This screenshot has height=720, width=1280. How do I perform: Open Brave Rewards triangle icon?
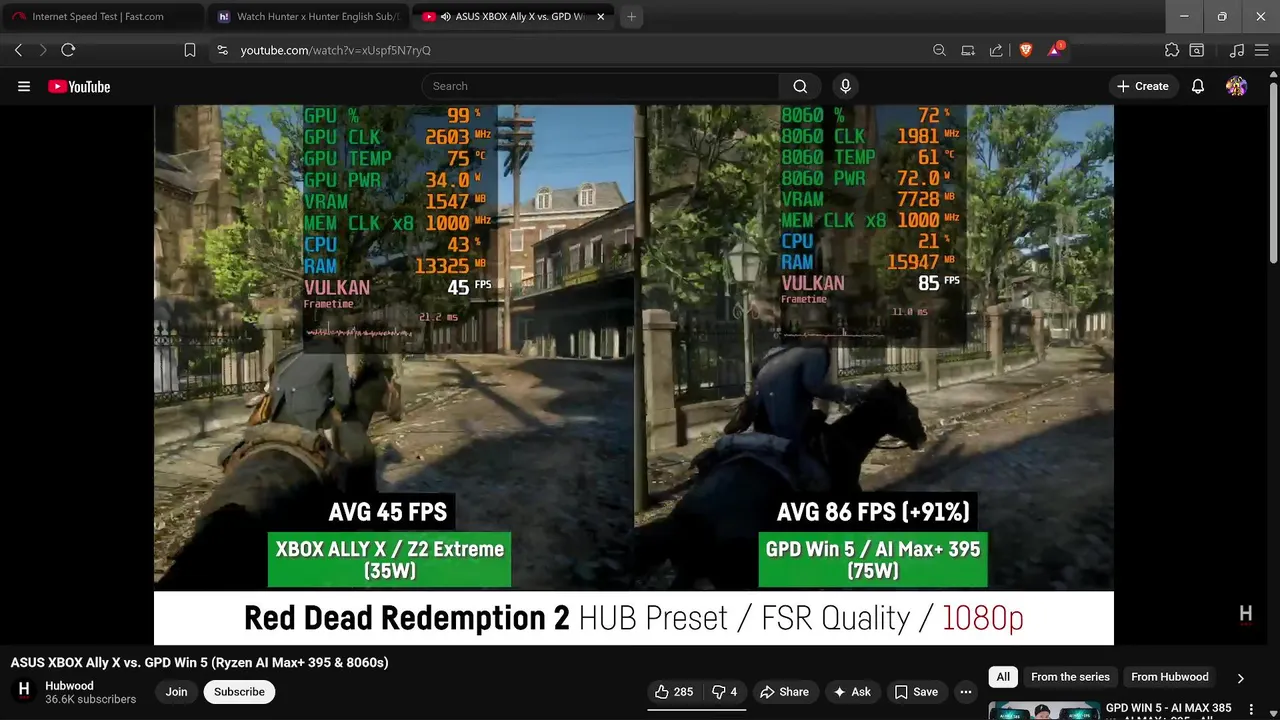coord(1055,49)
